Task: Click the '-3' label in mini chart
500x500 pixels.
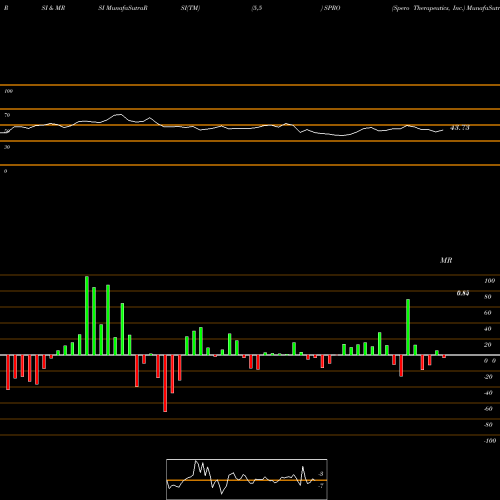Action: pyautogui.click(x=320, y=474)
